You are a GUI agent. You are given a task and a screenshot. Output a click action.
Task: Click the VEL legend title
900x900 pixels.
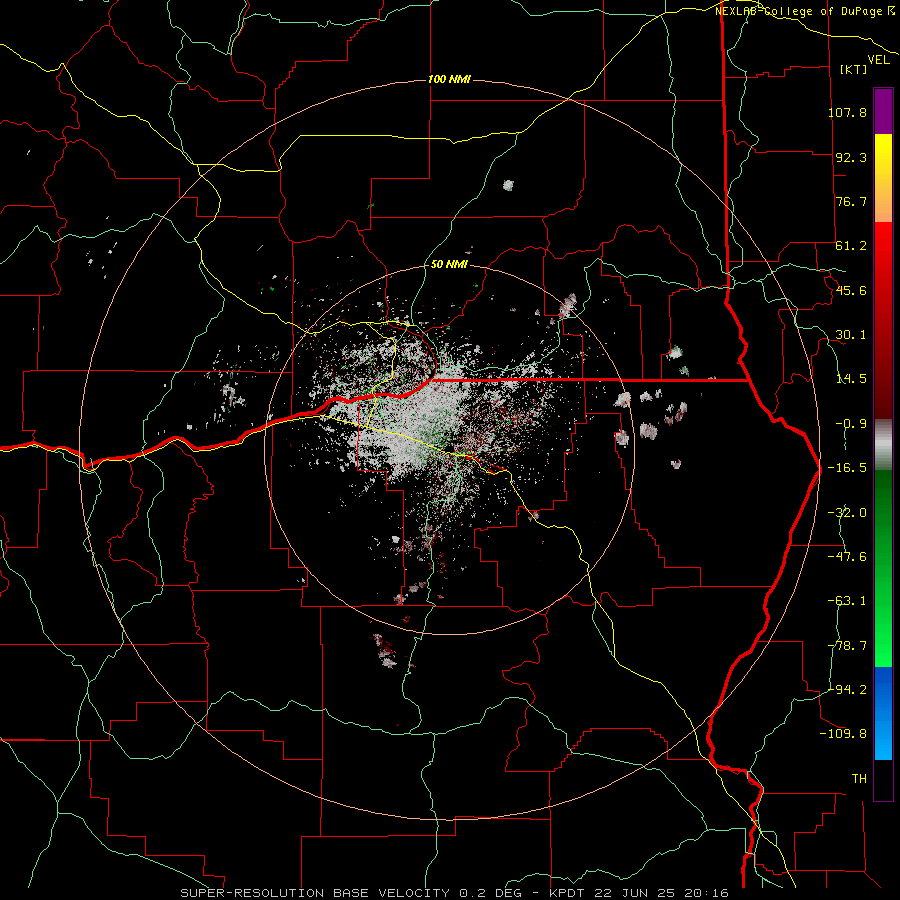tap(878, 60)
